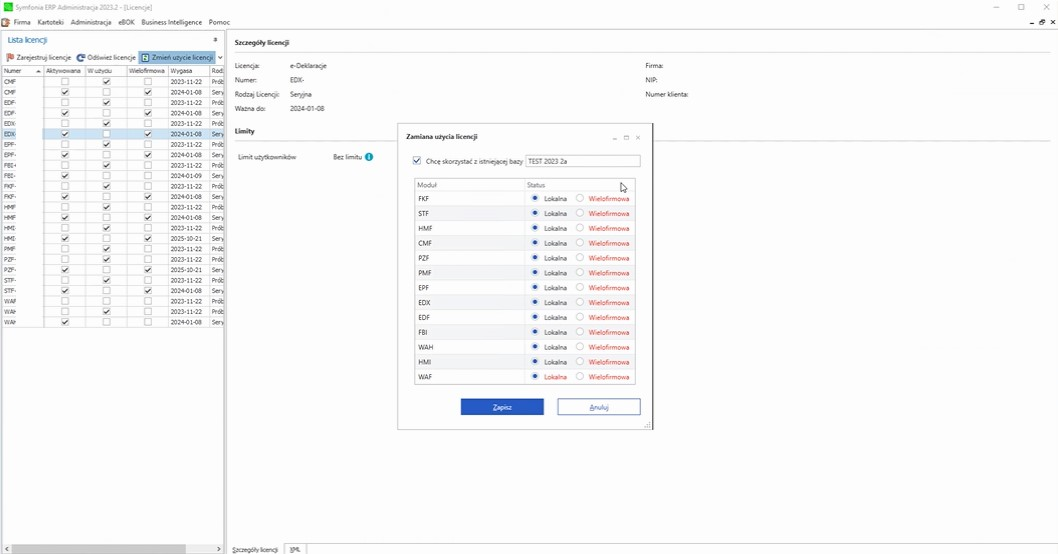
Task: Click the Zarejestruj licencje flag icon
Action: 10,58
